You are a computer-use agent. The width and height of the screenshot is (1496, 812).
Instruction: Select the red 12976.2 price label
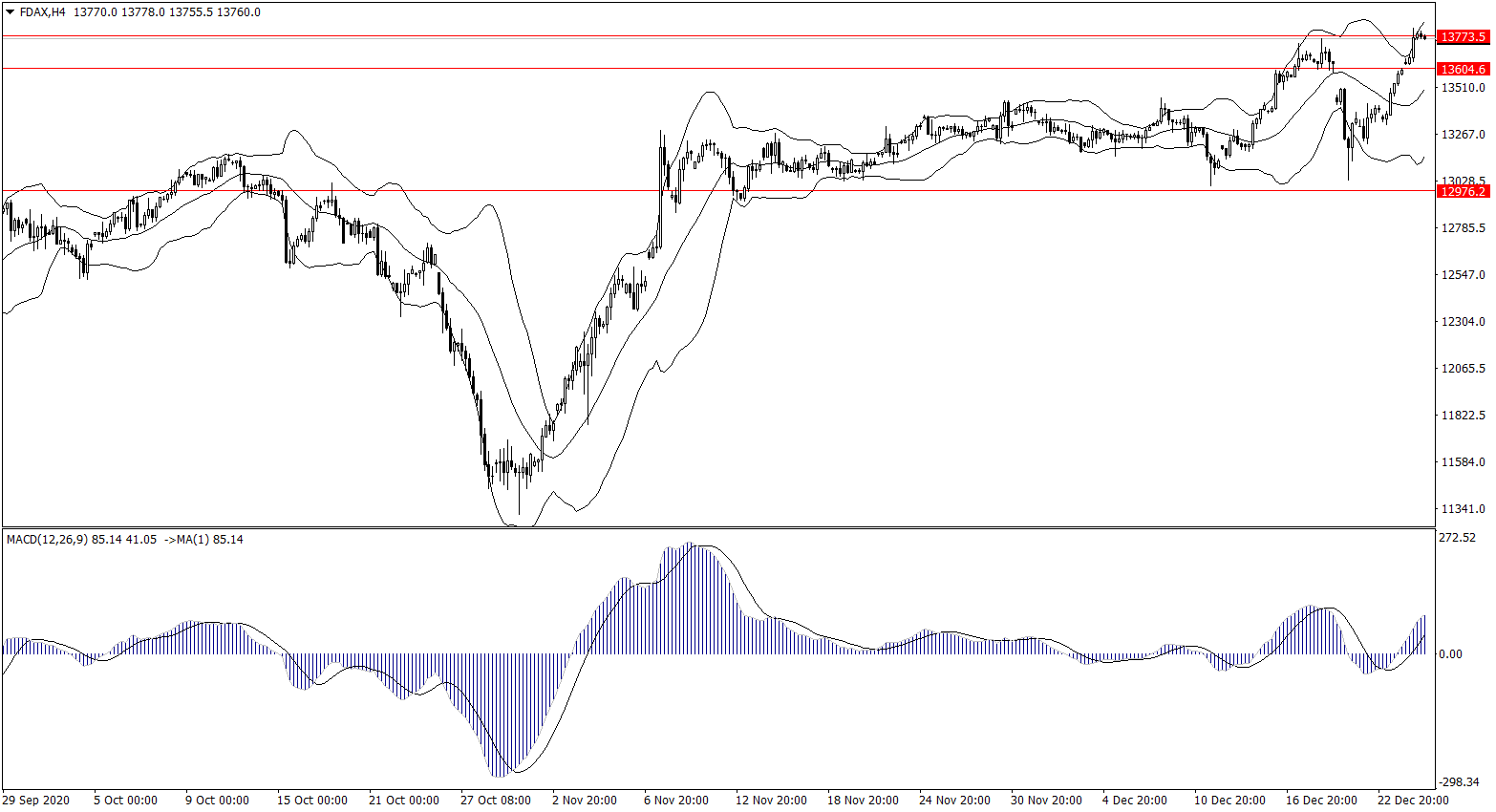(x=1463, y=192)
